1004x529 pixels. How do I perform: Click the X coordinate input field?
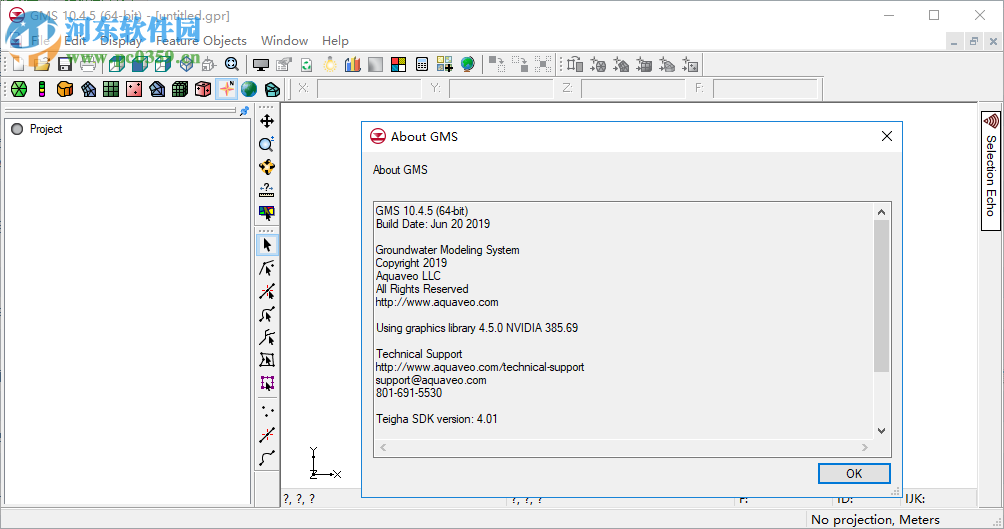point(368,89)
